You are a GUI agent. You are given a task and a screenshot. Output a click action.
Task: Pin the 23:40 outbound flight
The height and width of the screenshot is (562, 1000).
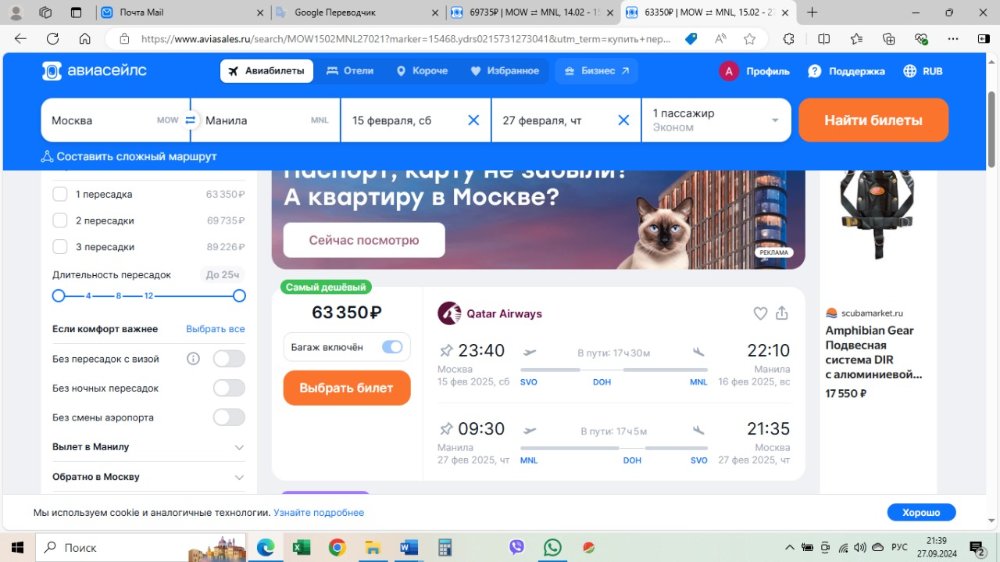(446, 350)
